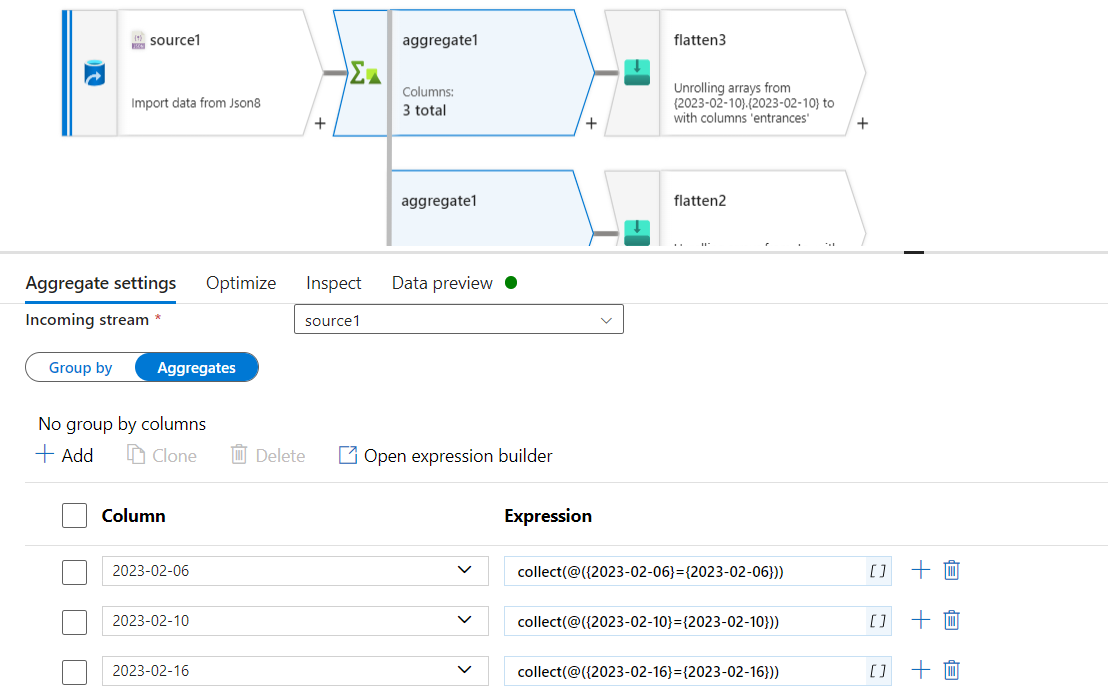Add a row after 2023-02-10

[921, 620]
